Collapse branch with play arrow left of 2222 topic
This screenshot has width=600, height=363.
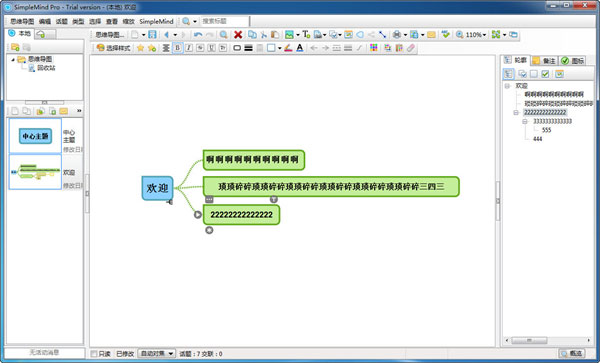point(197,215)
